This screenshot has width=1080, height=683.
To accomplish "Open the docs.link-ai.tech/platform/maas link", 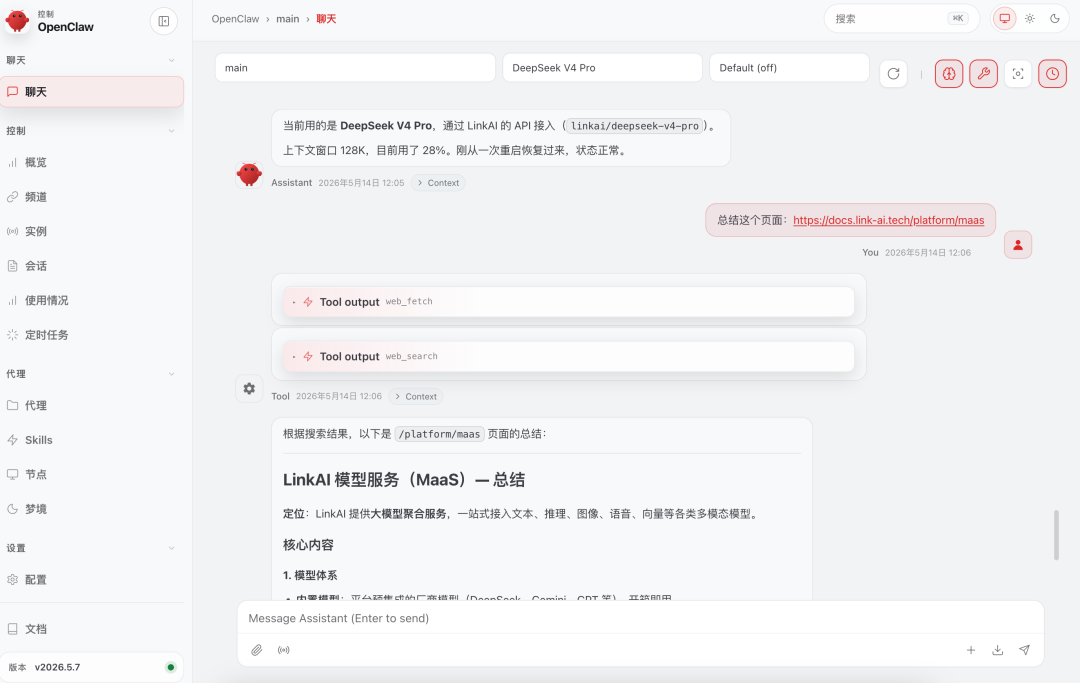I will 889,220.
